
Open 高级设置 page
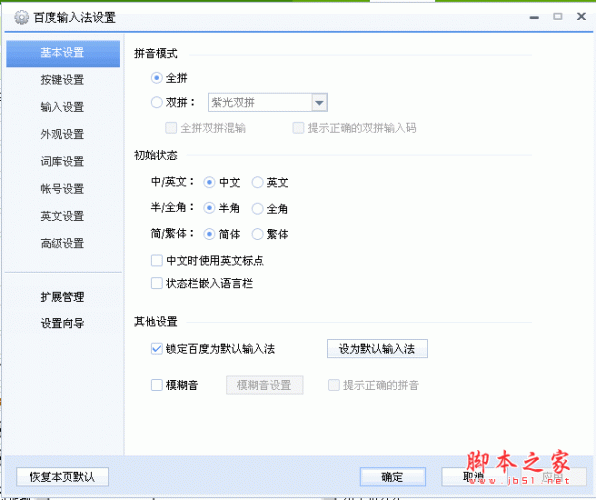(63, 243)
